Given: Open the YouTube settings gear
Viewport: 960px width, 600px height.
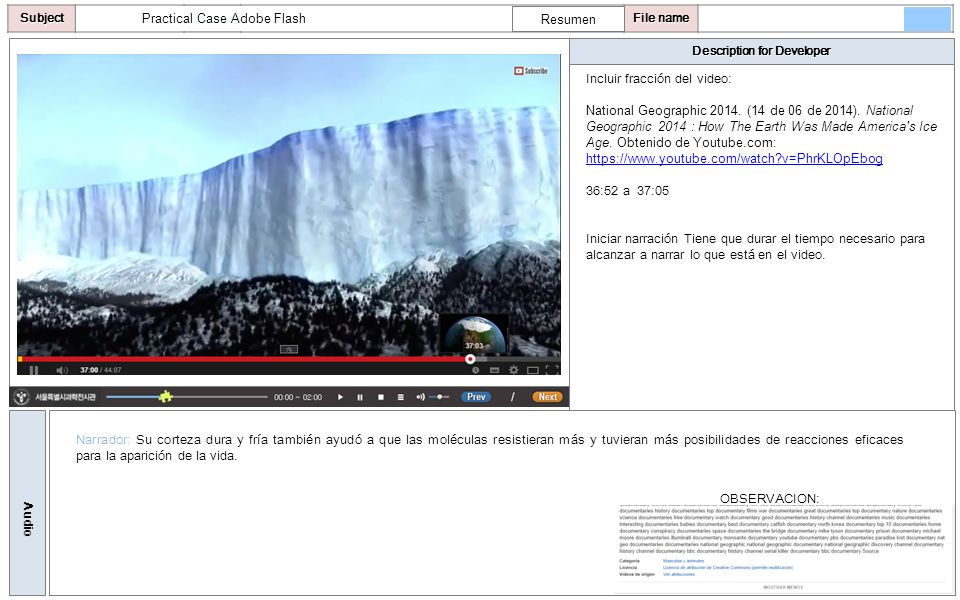Looking at the screenshot, I should coord(514,370).
